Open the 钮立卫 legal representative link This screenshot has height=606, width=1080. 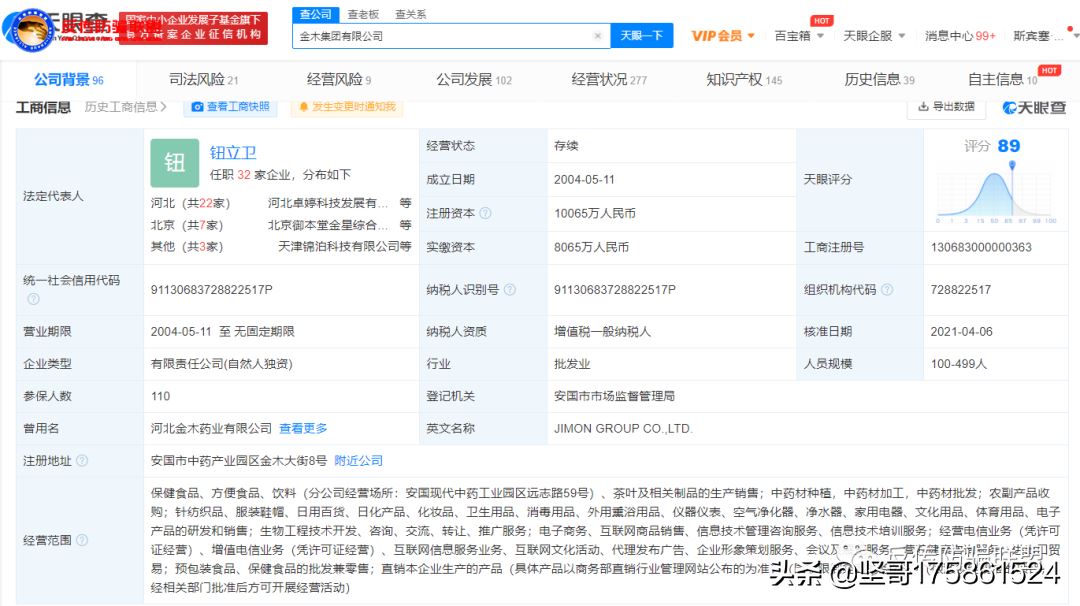tap(233, 153)
